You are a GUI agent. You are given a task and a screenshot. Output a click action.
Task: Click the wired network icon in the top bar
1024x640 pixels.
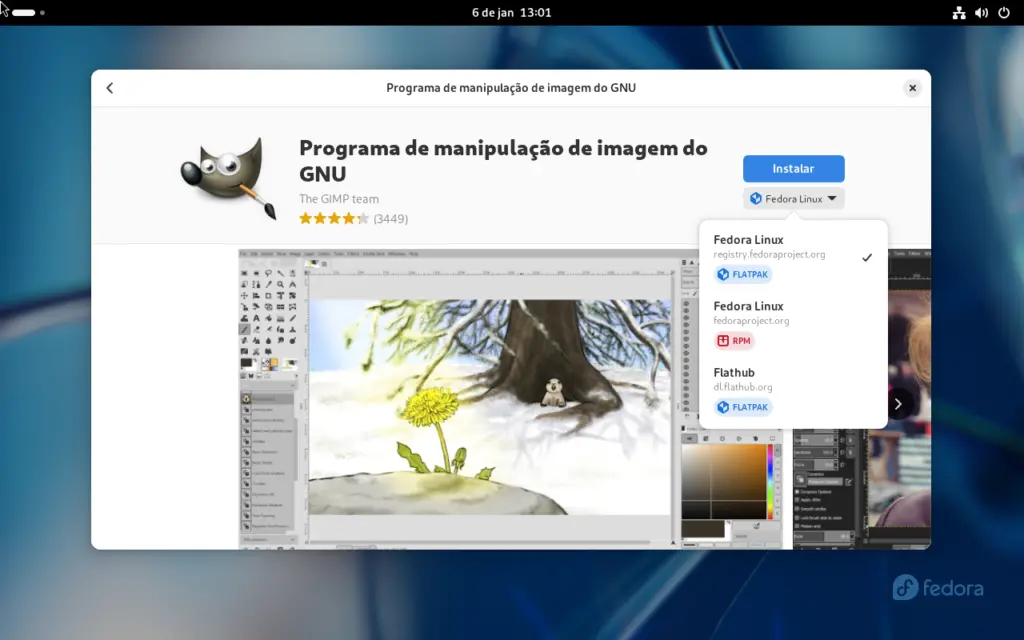coord(957,13)
